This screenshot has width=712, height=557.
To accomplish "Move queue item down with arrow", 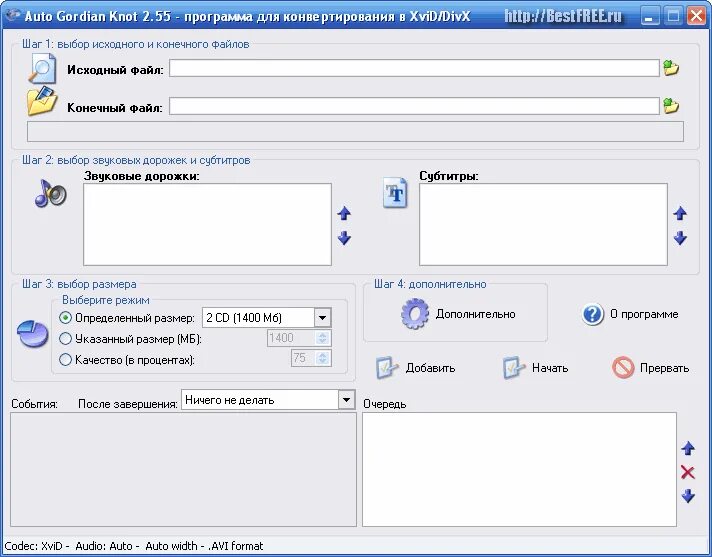I will 688,496.
